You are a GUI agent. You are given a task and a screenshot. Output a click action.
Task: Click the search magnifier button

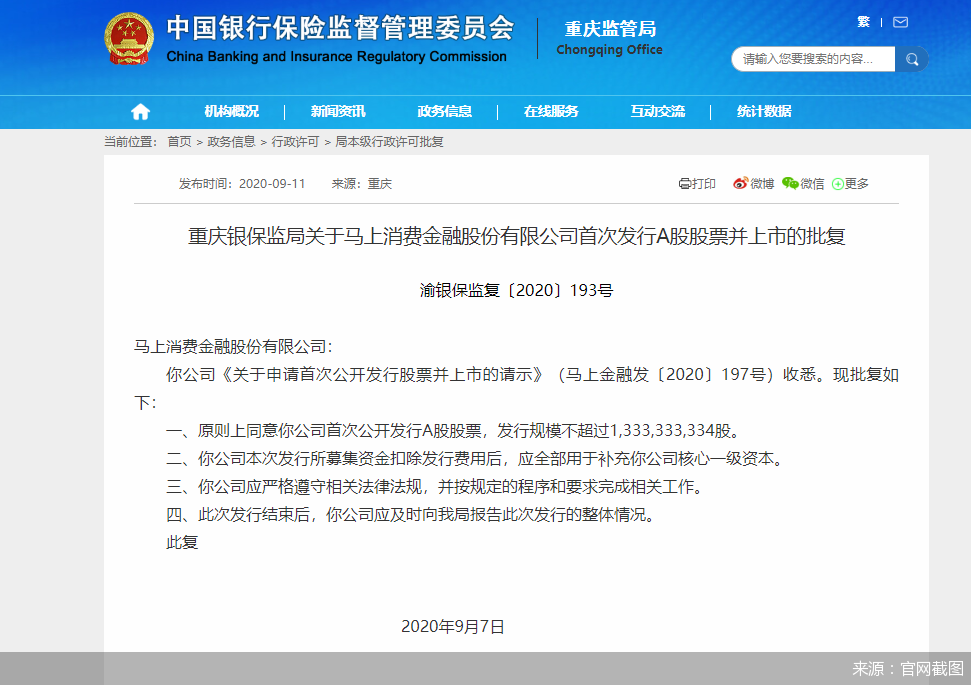912,59
